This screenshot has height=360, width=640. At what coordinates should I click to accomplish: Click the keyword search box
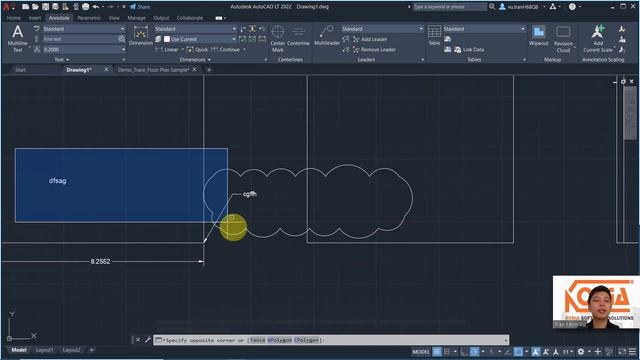click(x=449, y=7)
